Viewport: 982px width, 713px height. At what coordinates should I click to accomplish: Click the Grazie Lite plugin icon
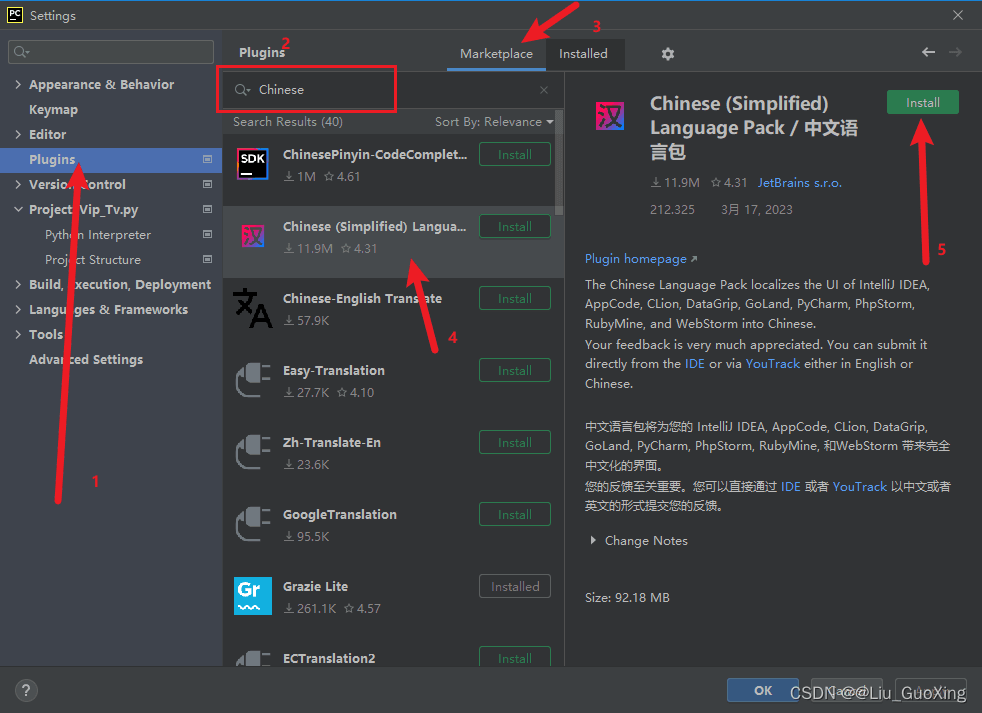click(x=253, y=596)
